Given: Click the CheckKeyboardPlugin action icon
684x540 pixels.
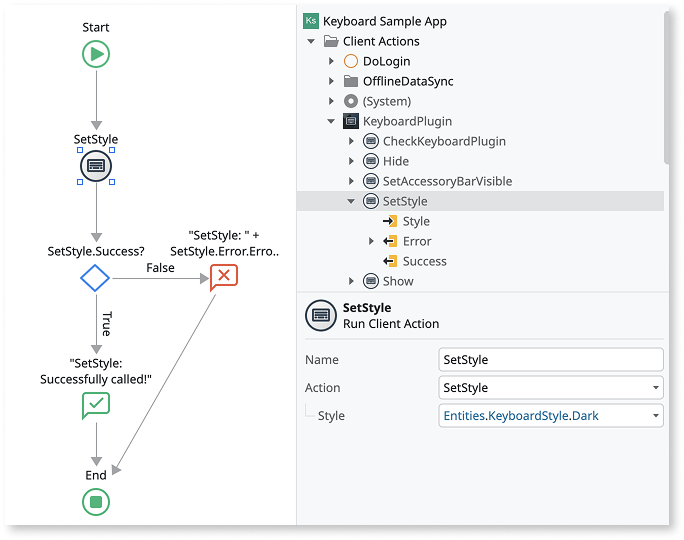Looking at the screenshot, I should pyautogui.click(x=371, y=141).
